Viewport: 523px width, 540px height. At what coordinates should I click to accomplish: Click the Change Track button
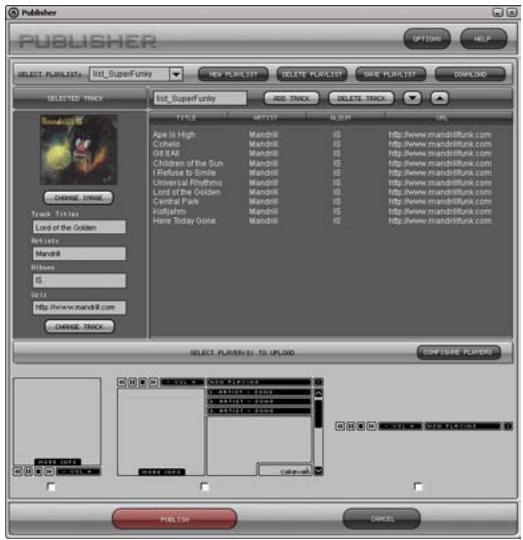point(80,326)
